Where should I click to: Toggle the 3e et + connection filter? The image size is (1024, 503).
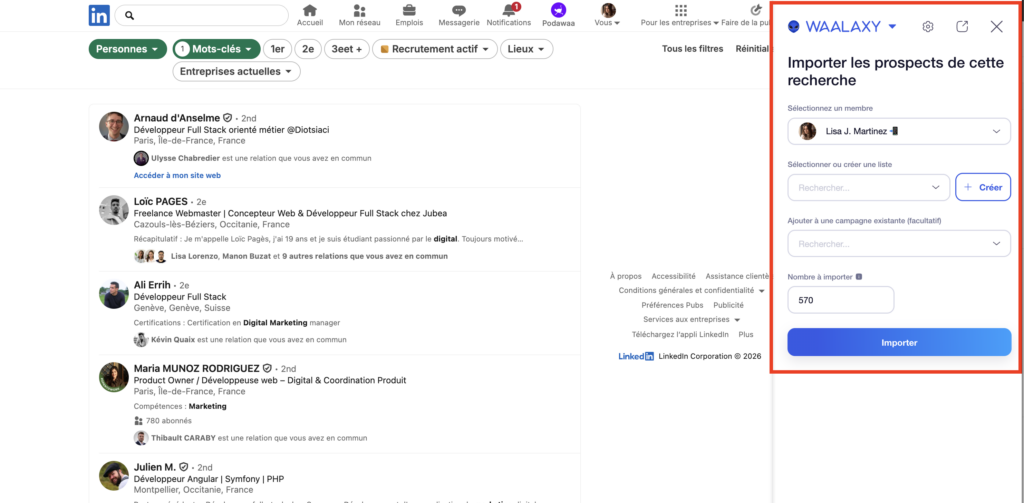click(x=347, y=49)
